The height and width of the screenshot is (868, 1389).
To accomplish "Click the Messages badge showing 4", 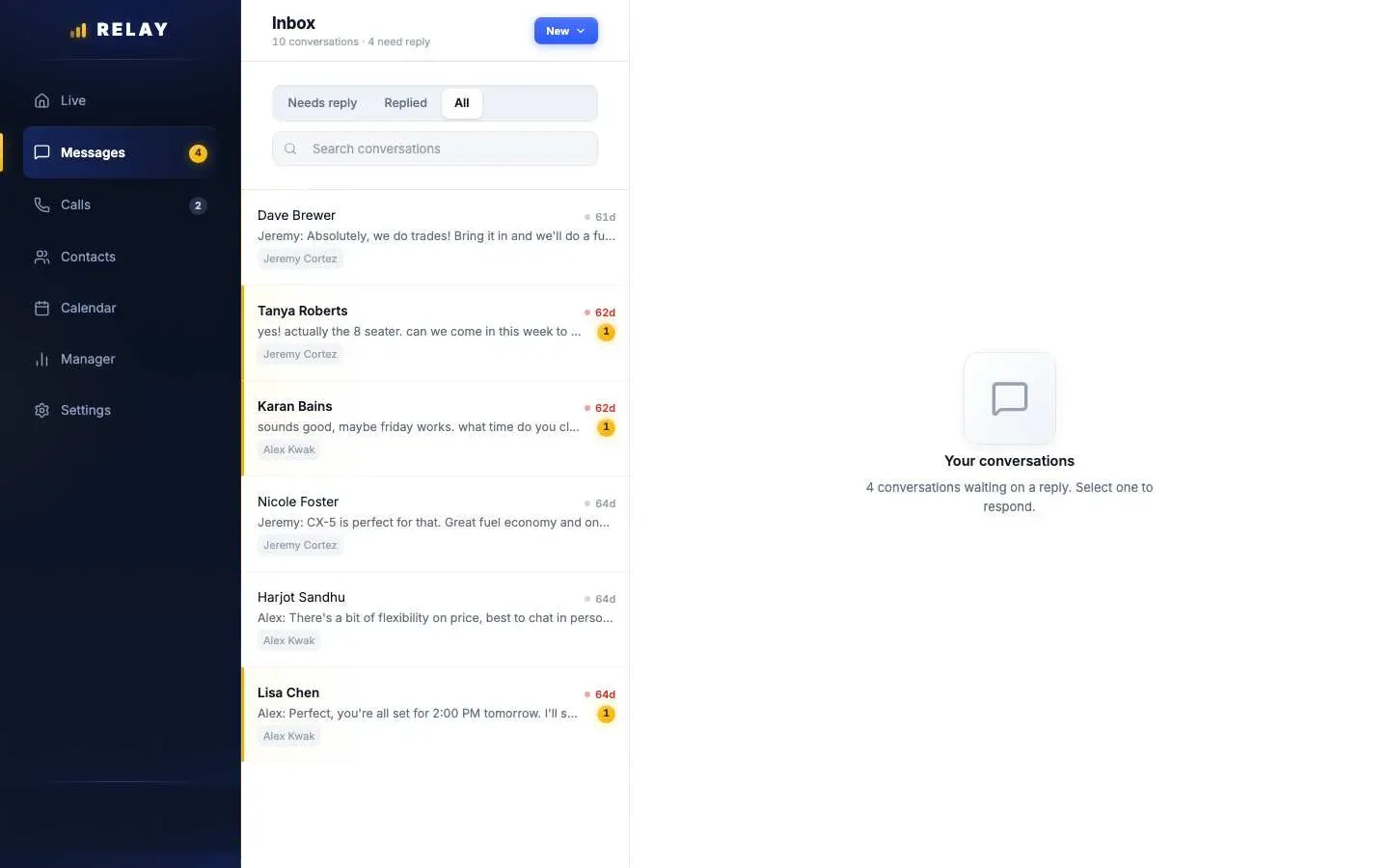I will 198,152.
